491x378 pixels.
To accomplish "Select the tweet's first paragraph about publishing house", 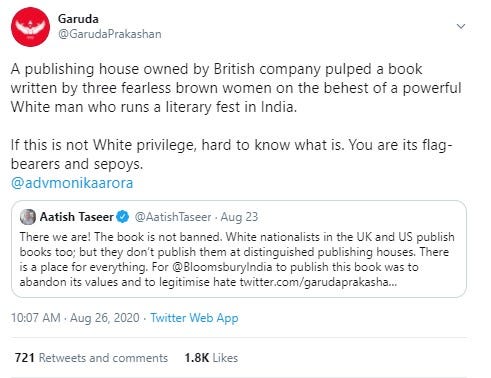I will pos(236,88).
